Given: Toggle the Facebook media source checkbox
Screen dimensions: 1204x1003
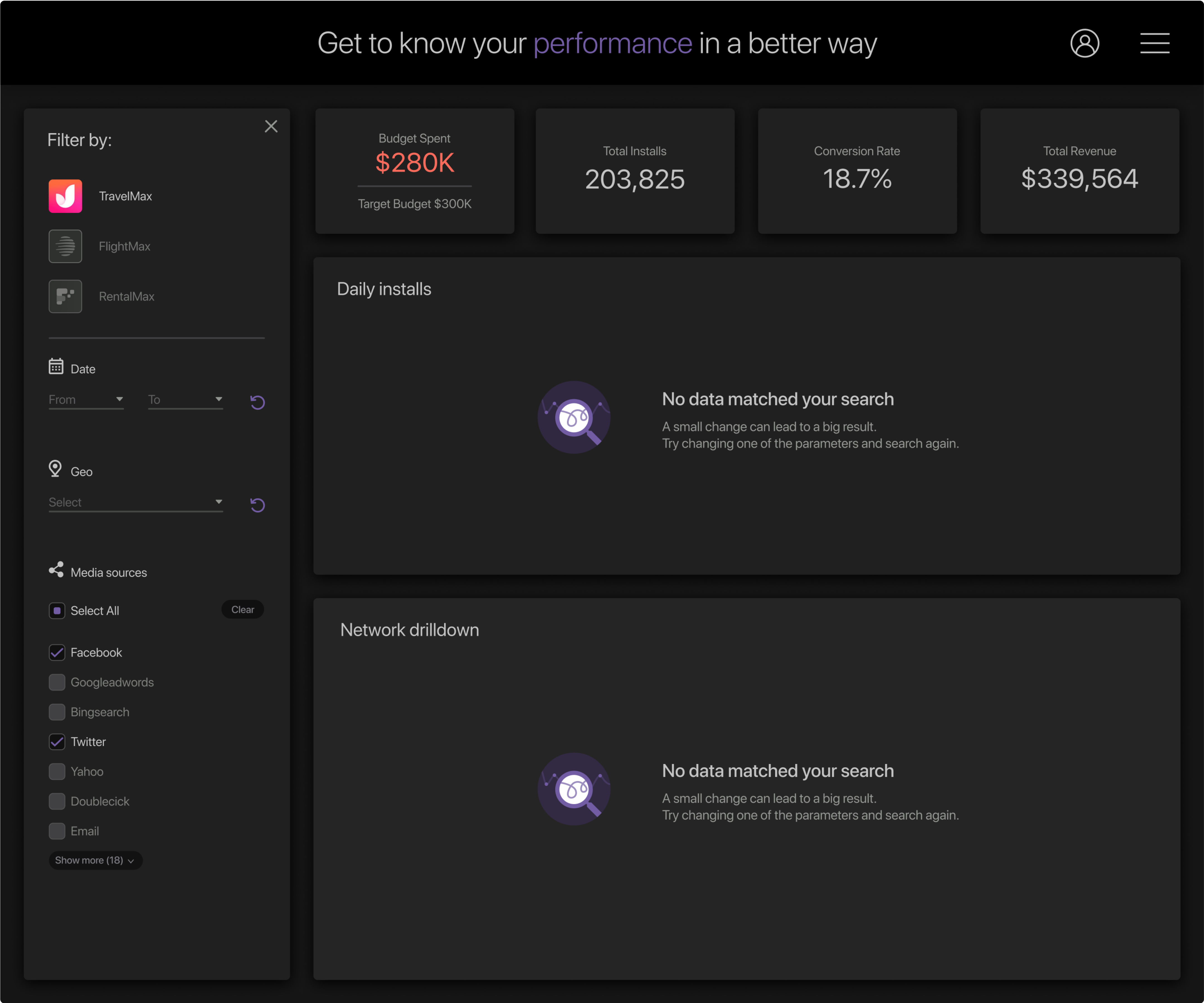Looking at the screenshot, I should [x=57, y=652].
